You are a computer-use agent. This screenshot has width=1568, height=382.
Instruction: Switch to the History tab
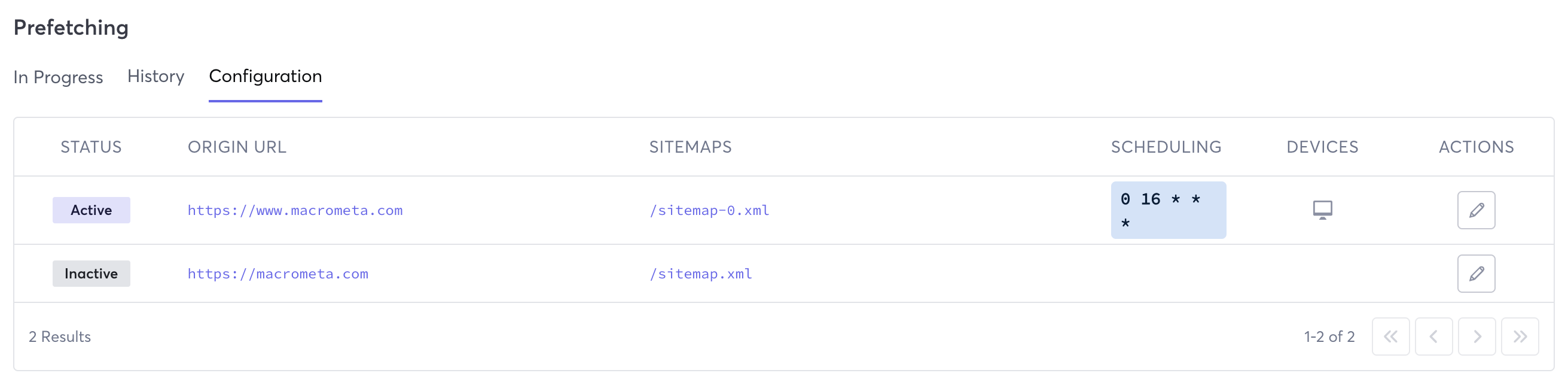[155, 76]
